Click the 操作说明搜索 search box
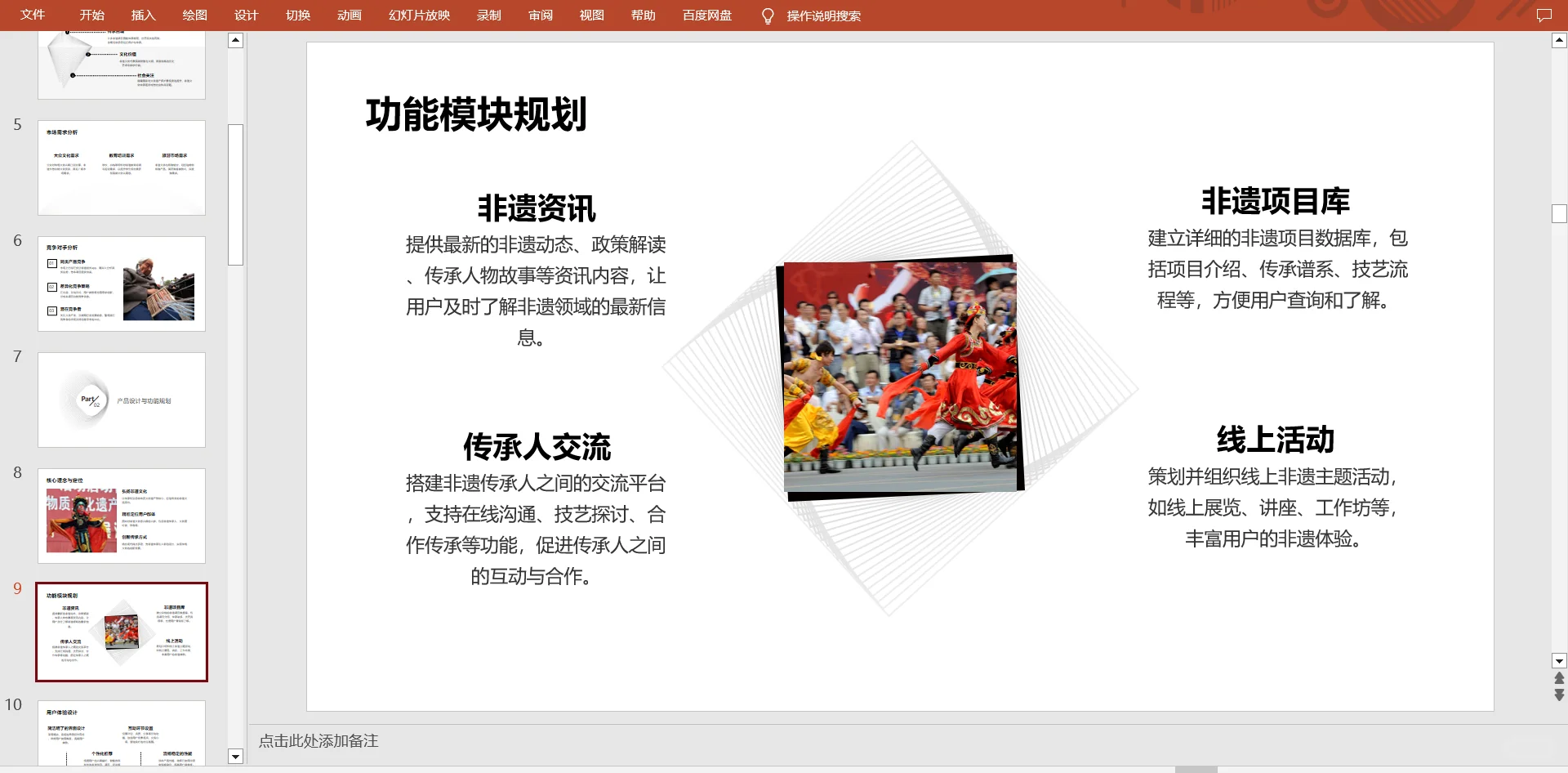Viewport: 1568px width, 773px height. (823, 16)
